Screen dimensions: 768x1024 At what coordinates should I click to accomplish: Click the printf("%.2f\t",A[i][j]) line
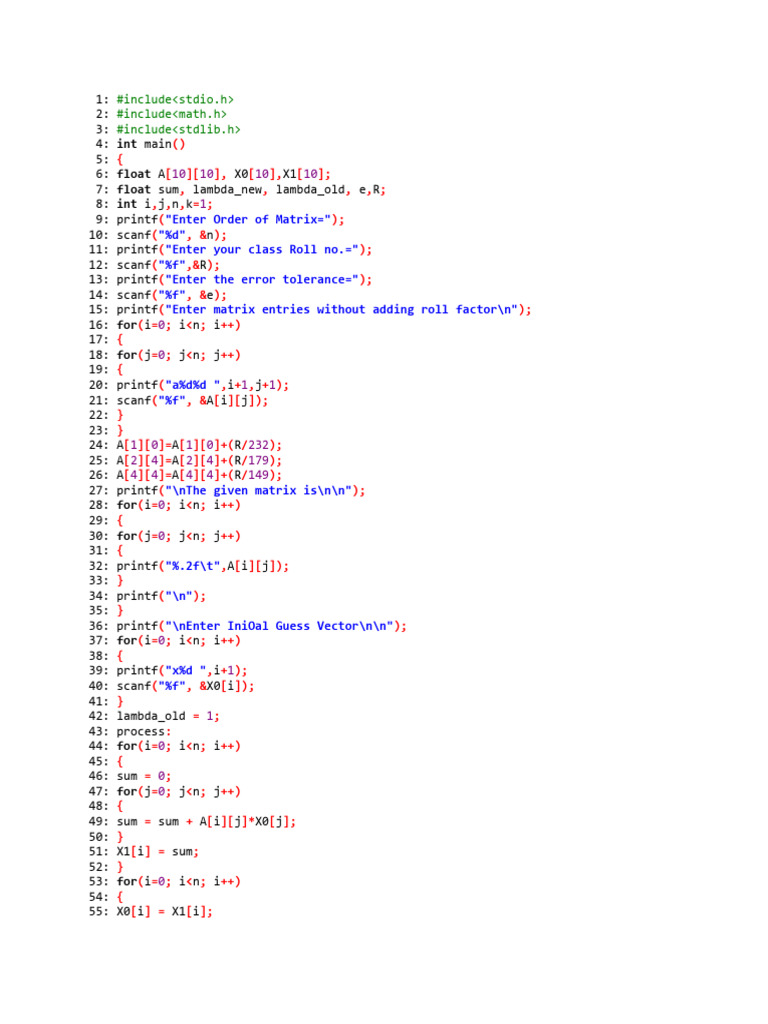click(202, 566)
